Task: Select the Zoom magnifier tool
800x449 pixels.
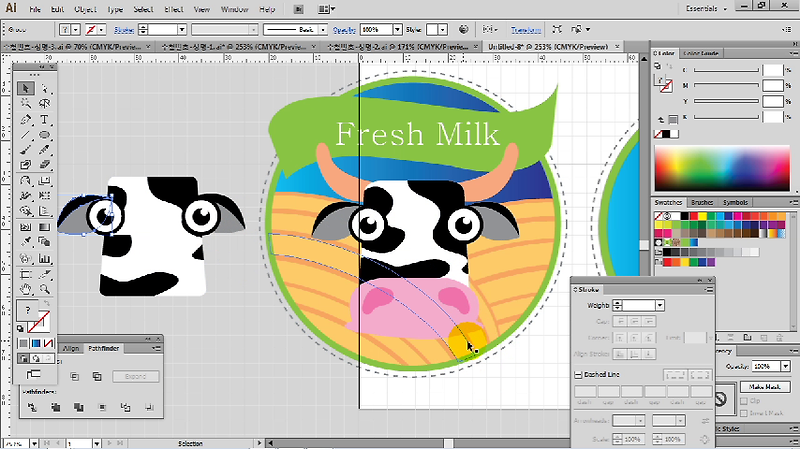Action: pos(45,289)
